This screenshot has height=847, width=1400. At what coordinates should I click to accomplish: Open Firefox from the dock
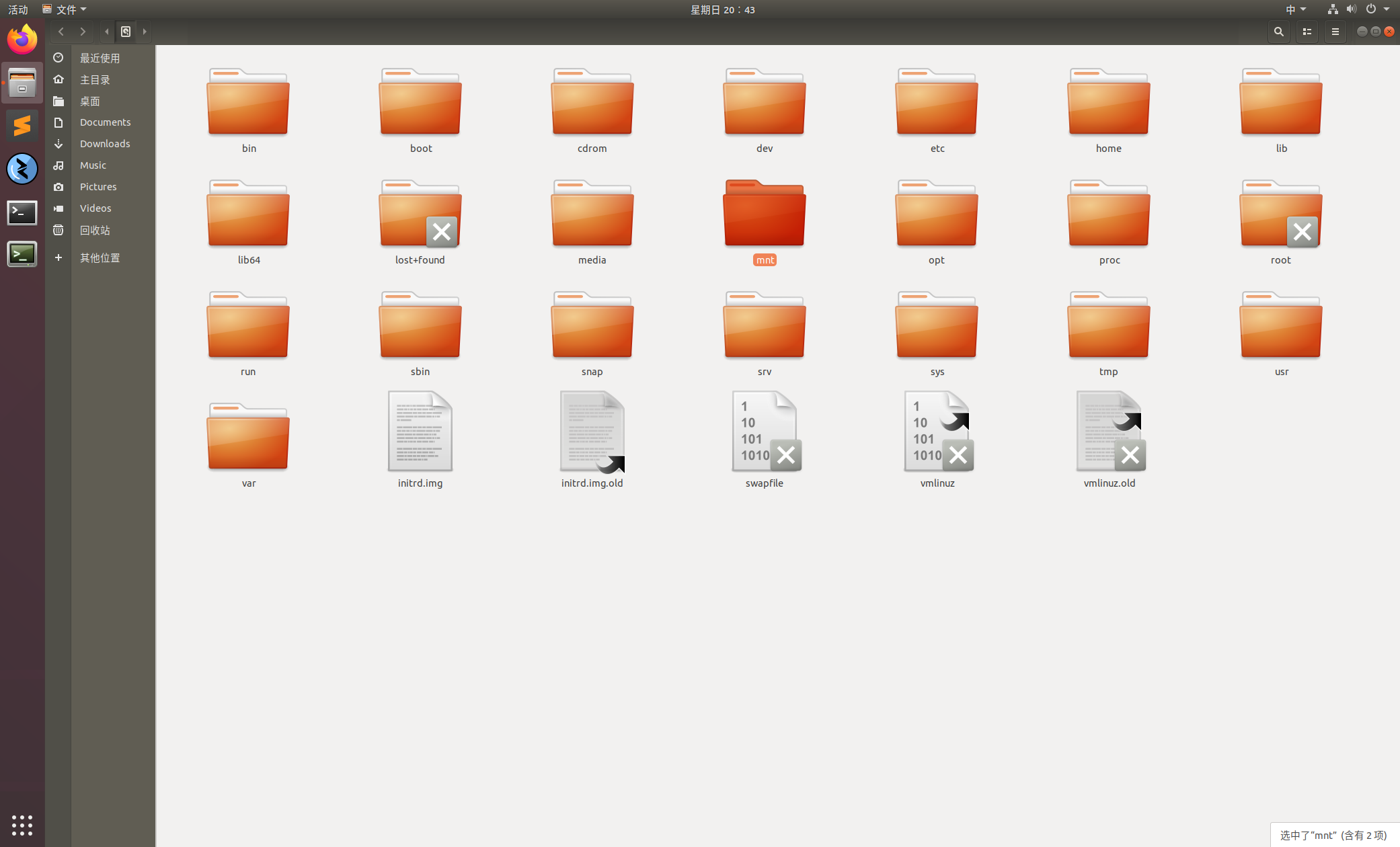[22, 39]
